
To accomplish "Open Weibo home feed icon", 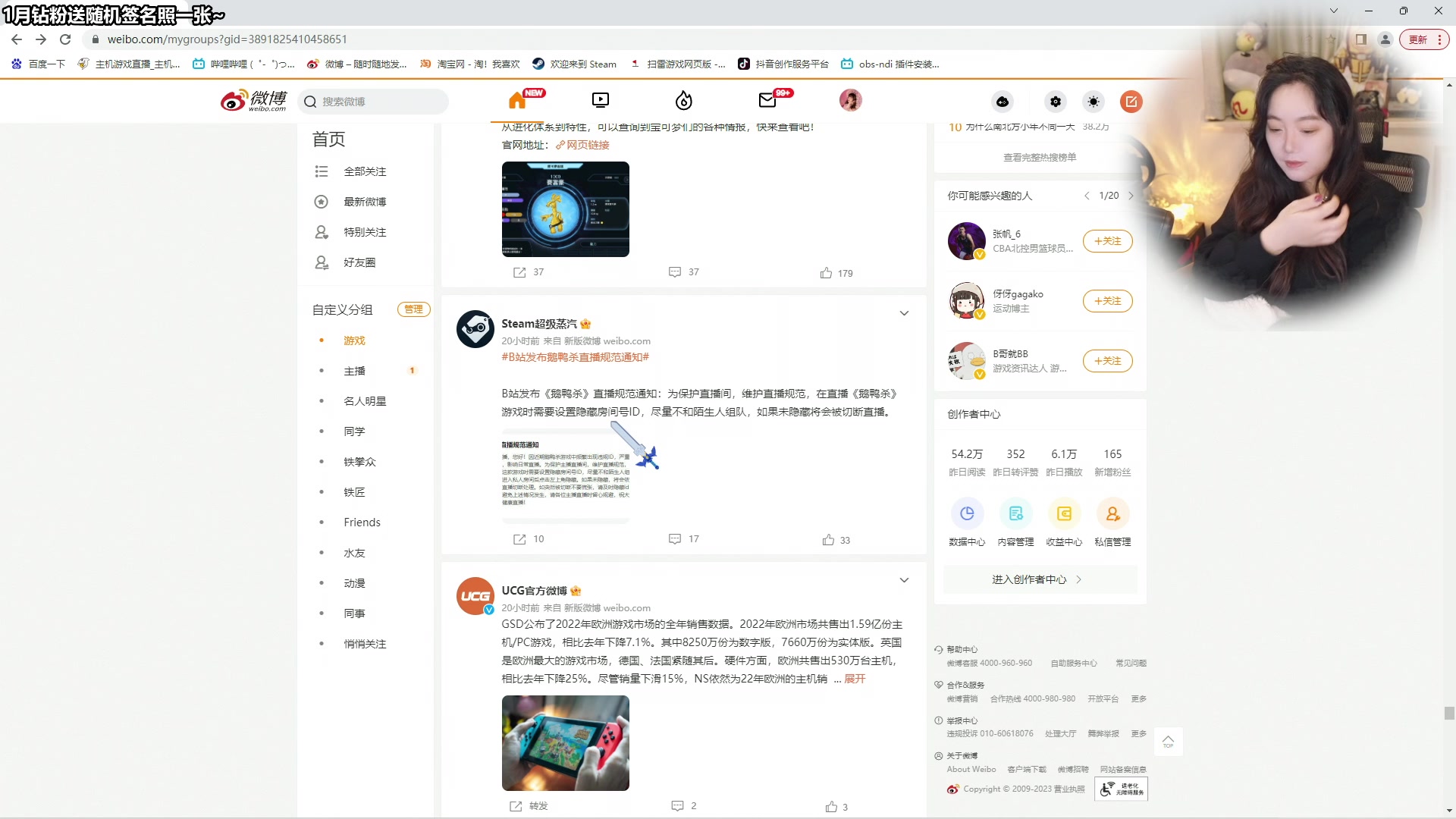I will [x=517, y=100].
